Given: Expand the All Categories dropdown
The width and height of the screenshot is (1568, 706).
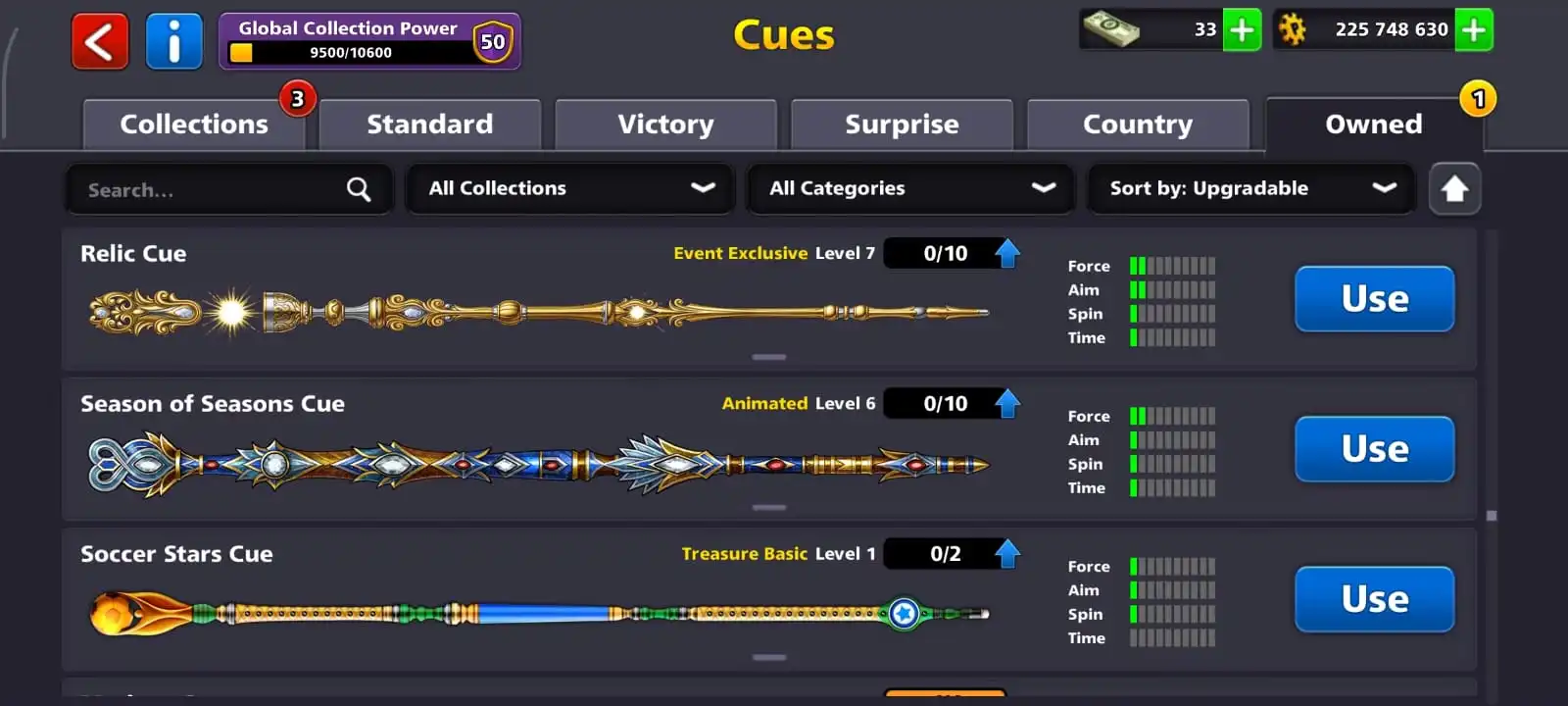Looking at the screenshot, I should [x=910, y=188].
